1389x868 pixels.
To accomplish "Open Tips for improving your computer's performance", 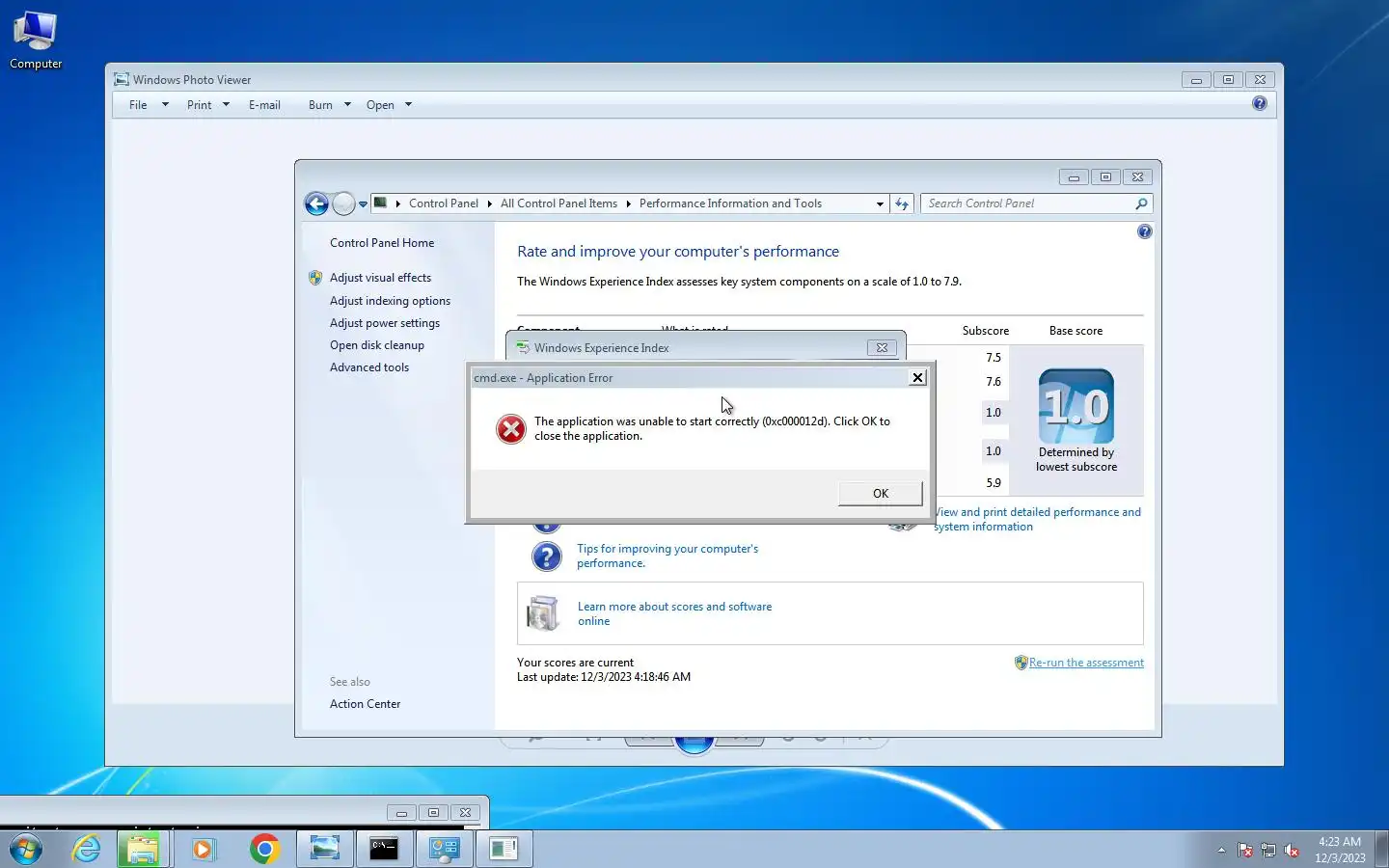I will click(667, 556).
